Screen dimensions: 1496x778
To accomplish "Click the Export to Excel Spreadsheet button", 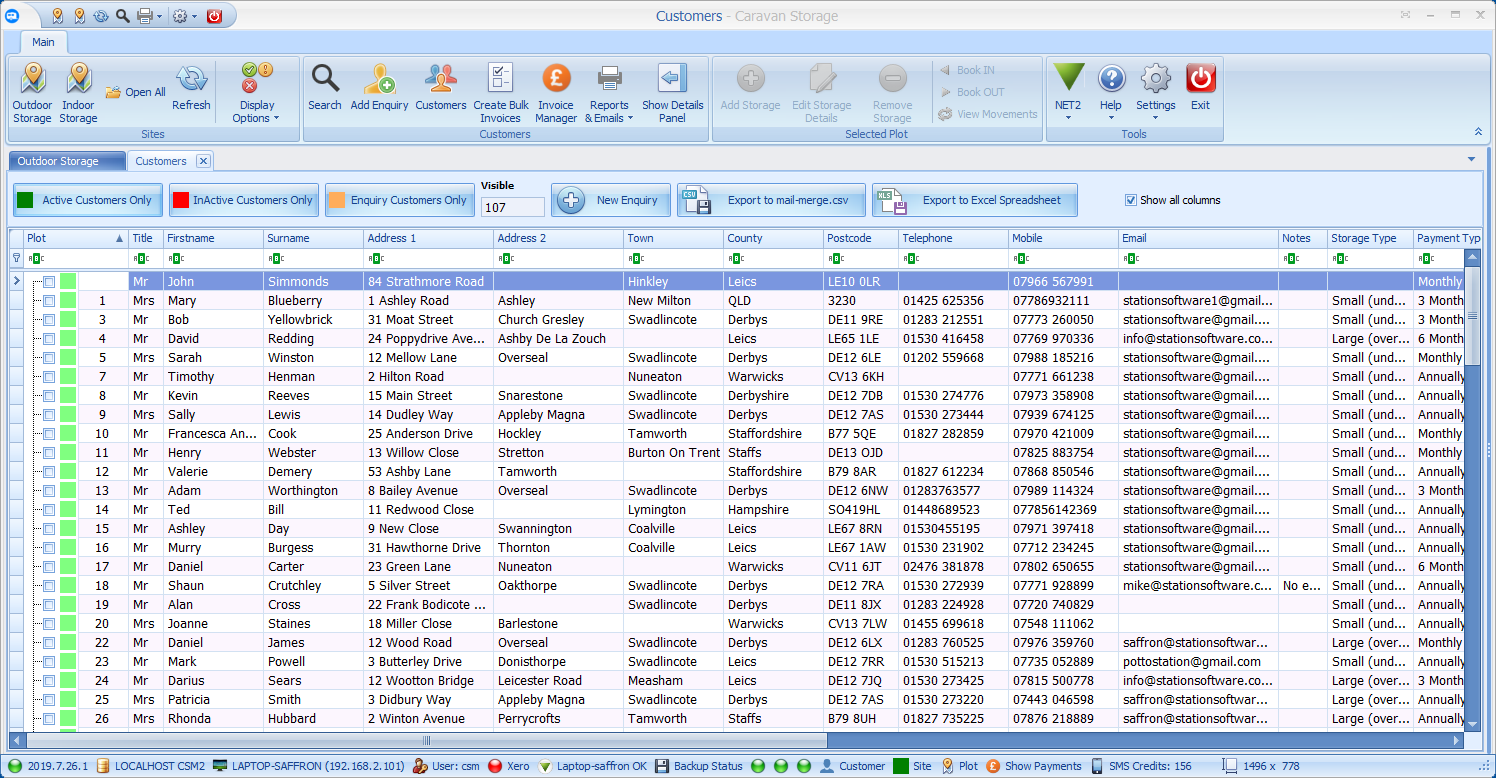I will (x=974, y=199).
